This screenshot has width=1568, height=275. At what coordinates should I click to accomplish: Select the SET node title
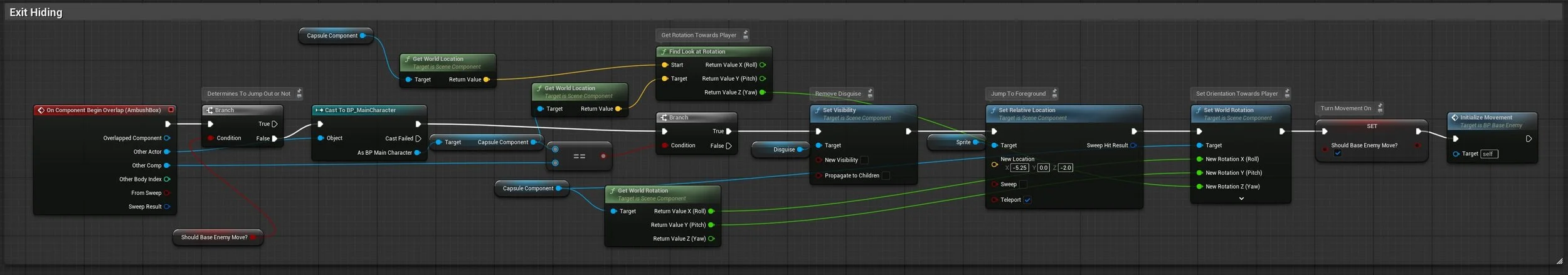[1372, 127]
